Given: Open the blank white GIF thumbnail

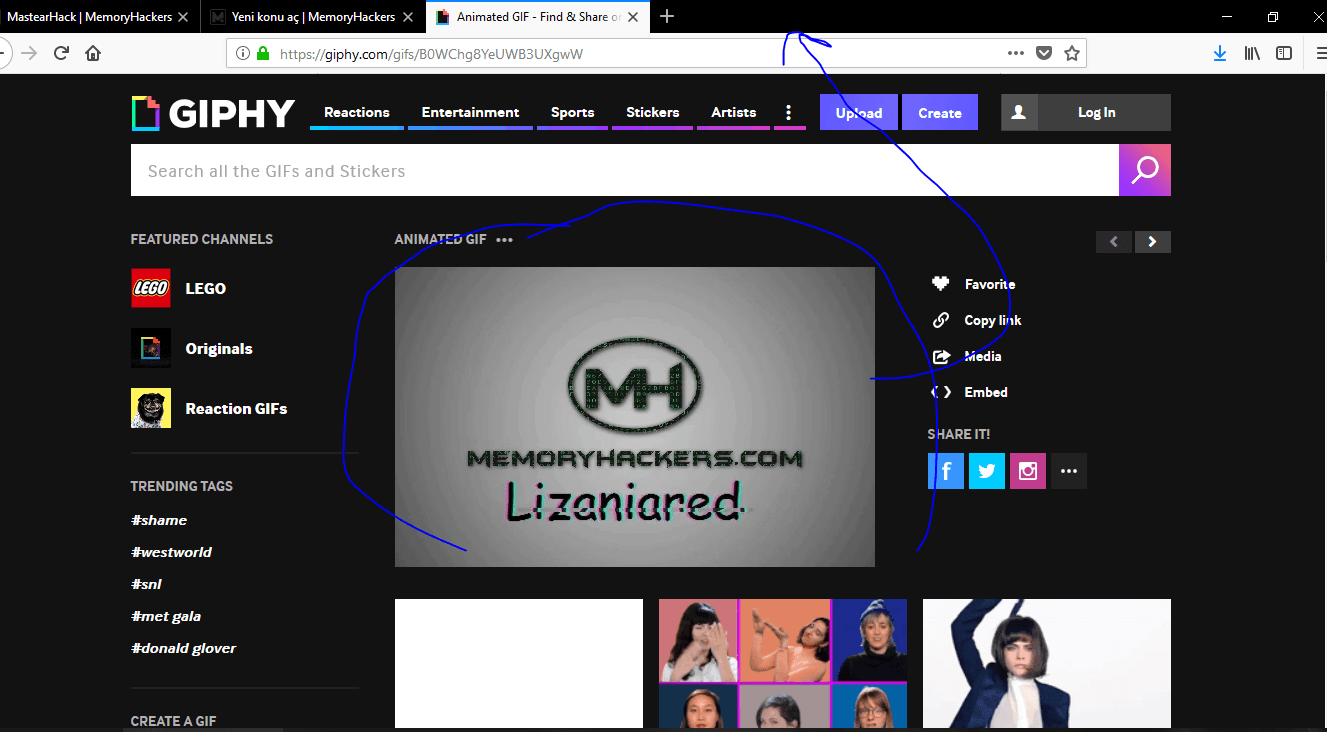Looking at the screenshot, I should pos(519,663).
